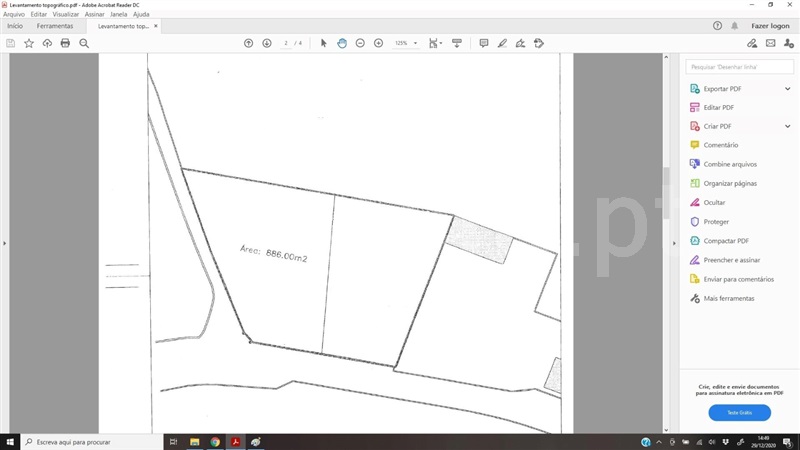Open the Editar PDF tool
Screen dimensions: 800x450
pos(718,108)
